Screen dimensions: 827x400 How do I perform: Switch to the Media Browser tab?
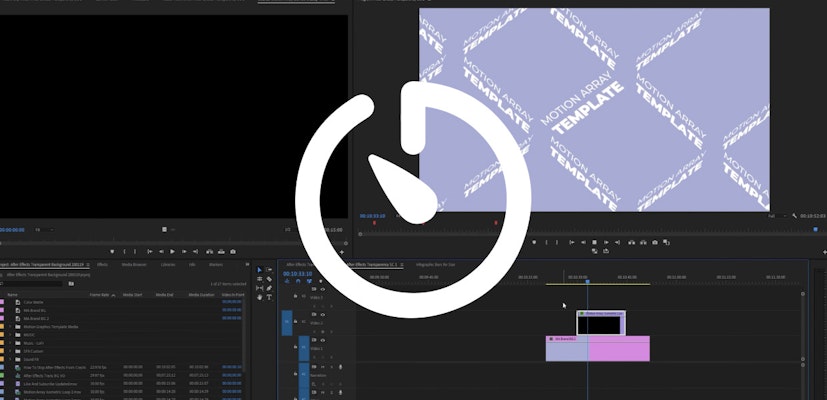click(x=134, y=264)
